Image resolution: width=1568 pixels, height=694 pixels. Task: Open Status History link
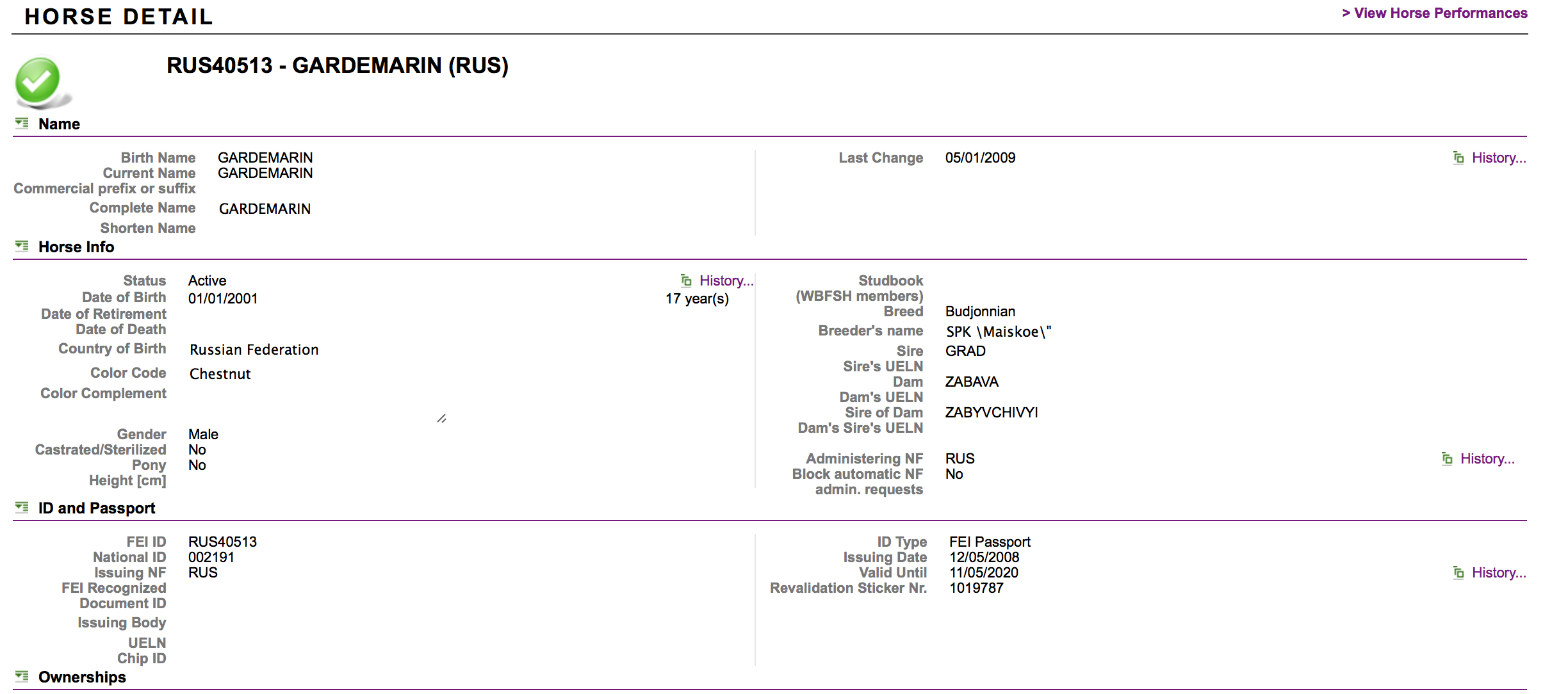pyautogui.click(x=726, y=281)
